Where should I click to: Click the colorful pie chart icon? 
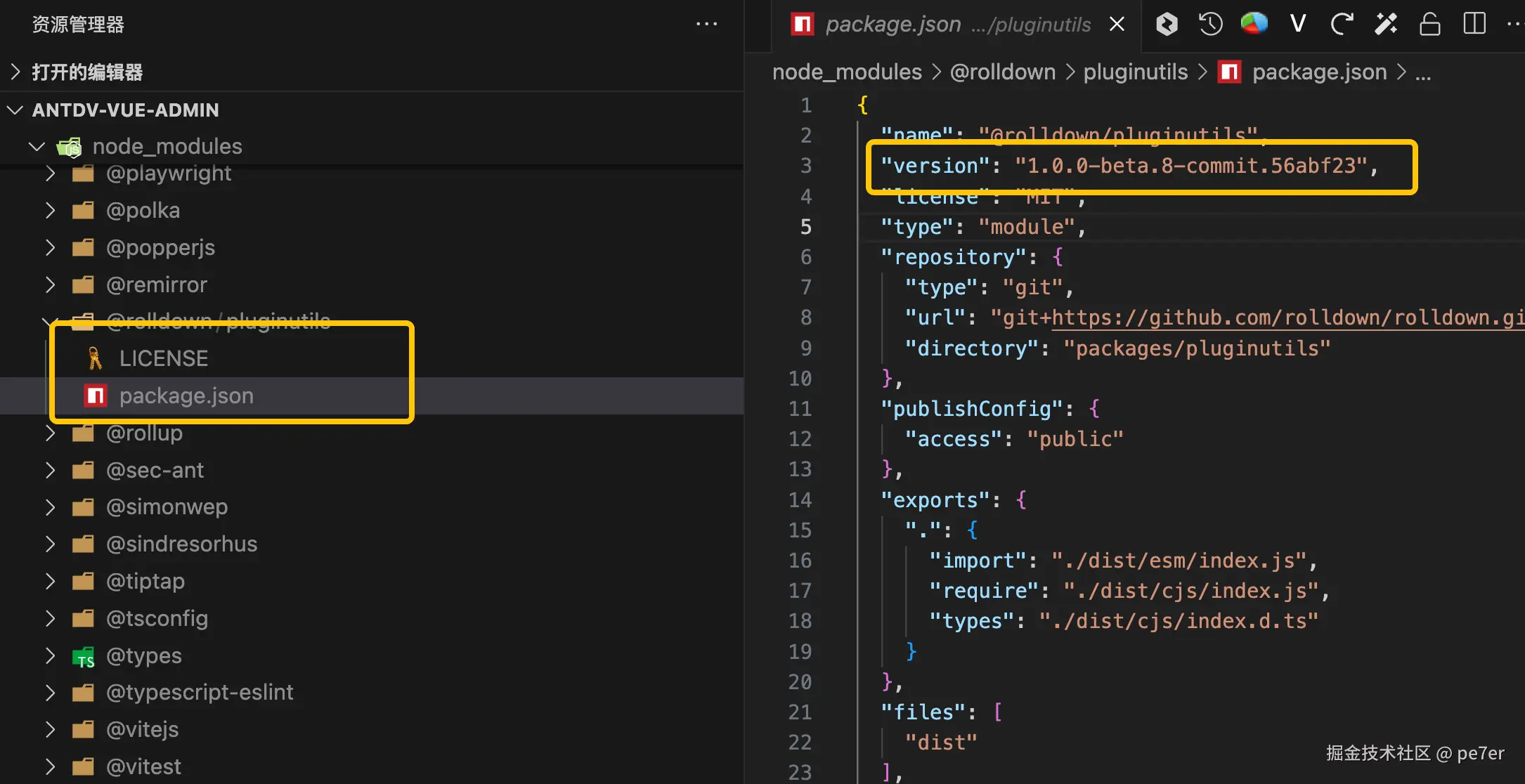pos(1254,25)
